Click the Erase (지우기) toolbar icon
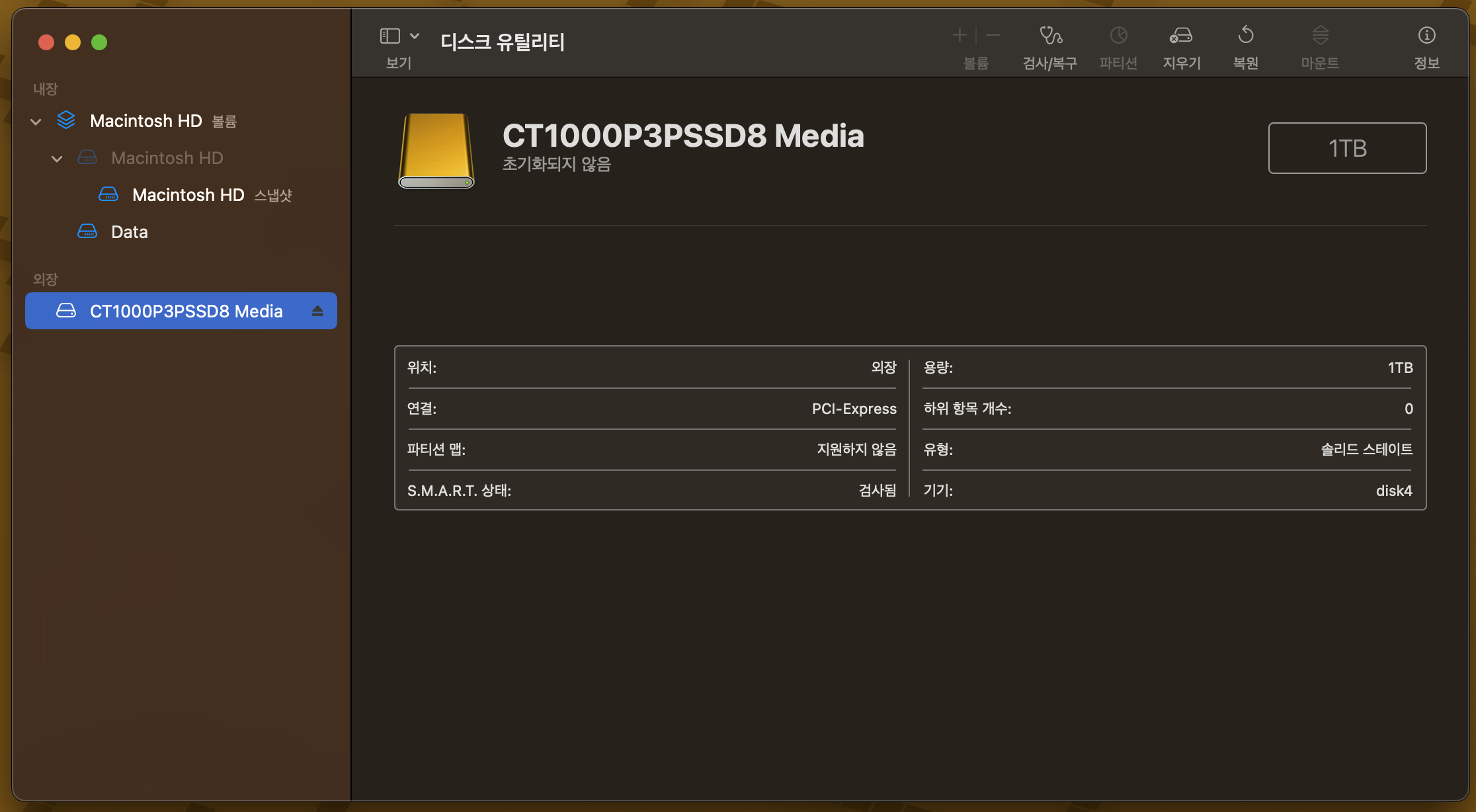Viewport: 1476px width, 812px height. click(x=1181, y=35)
